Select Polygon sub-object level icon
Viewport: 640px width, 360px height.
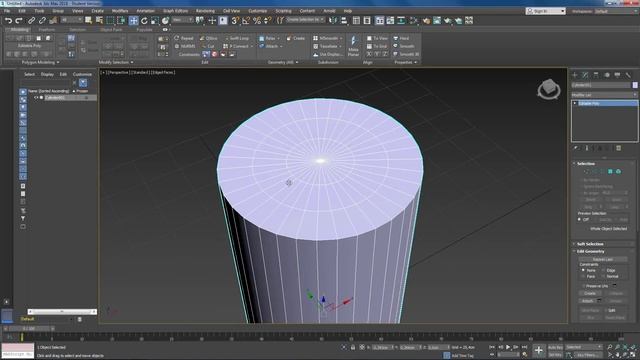[610, 172]
